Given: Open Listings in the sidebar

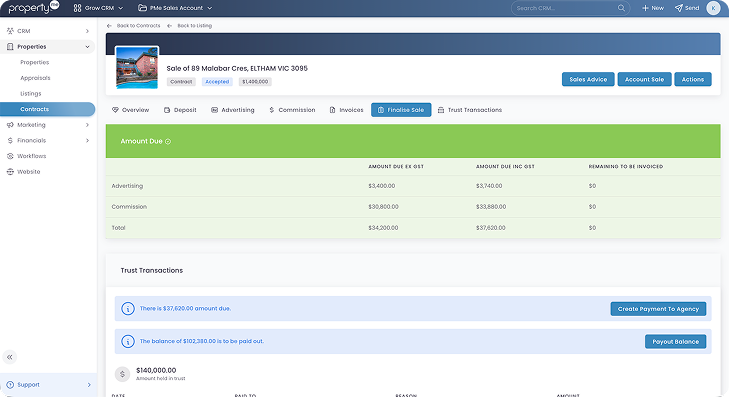Looking at the screenshot, I should (x=31, y=93).
